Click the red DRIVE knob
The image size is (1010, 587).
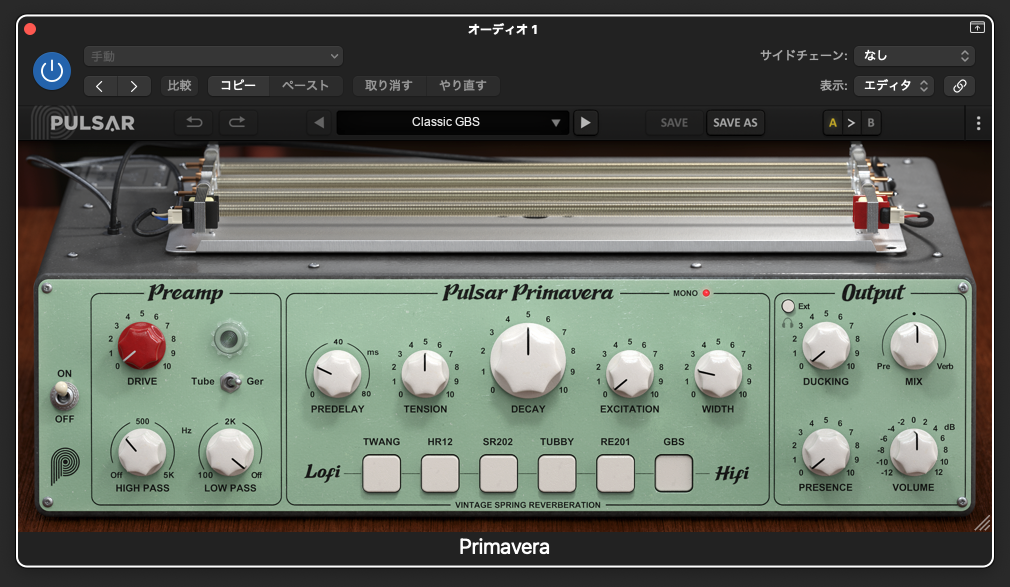[x=142, y=346]
